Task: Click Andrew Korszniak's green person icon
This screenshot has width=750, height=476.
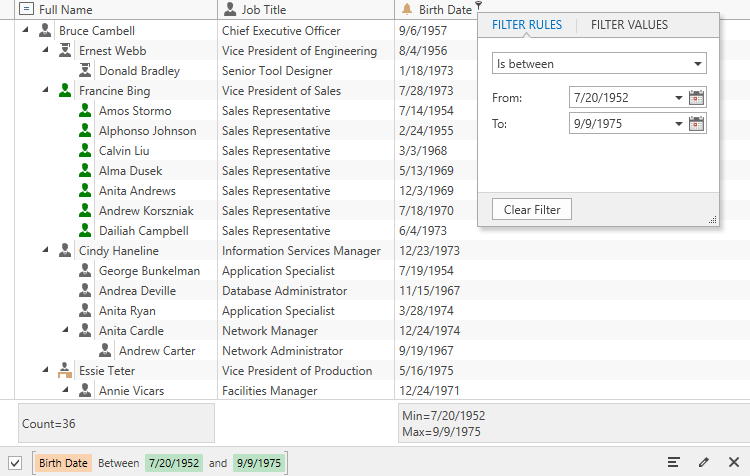Action: 85,210
